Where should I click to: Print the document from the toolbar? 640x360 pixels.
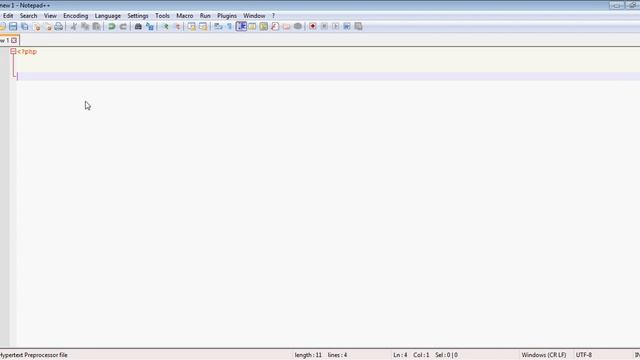point(59,27)
